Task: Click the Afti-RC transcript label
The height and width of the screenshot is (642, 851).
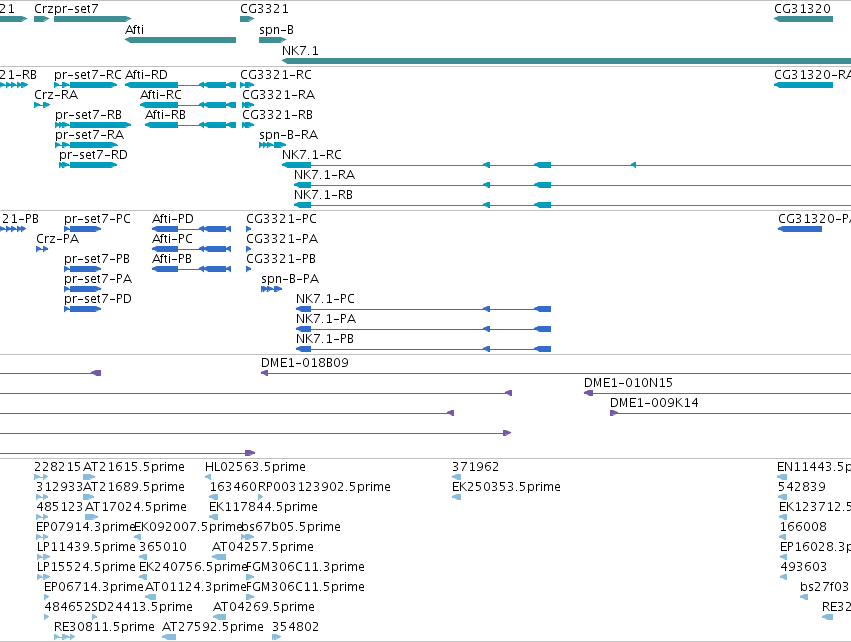Action: point(161,95)
